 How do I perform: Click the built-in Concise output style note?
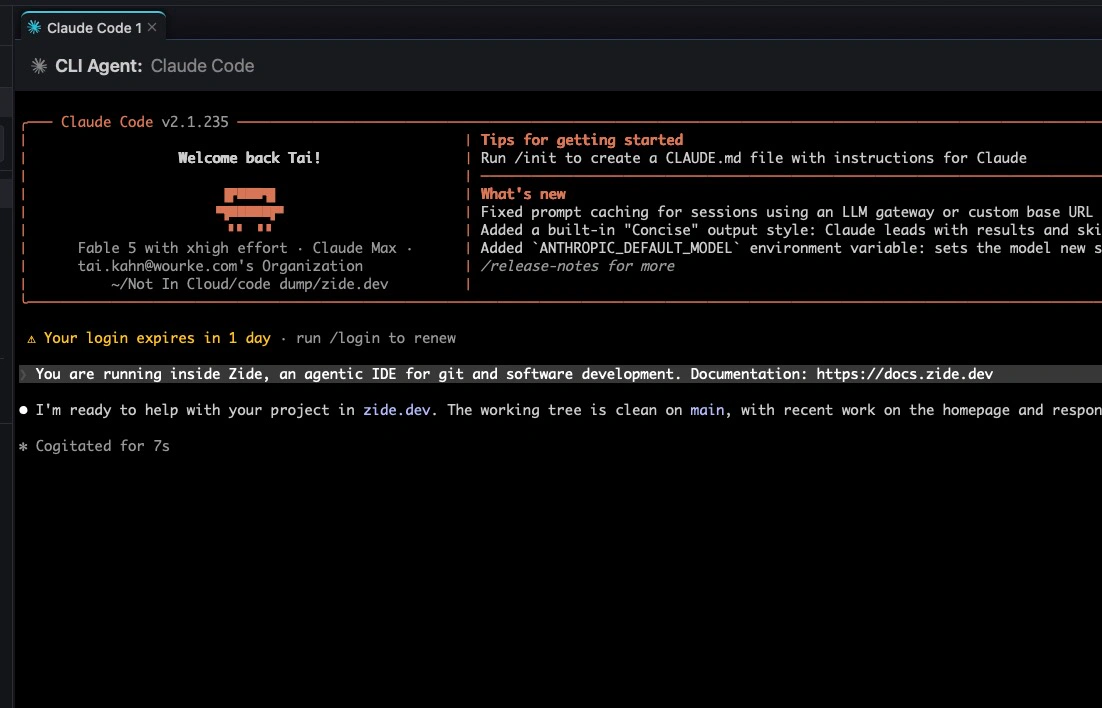pos(791,230)
